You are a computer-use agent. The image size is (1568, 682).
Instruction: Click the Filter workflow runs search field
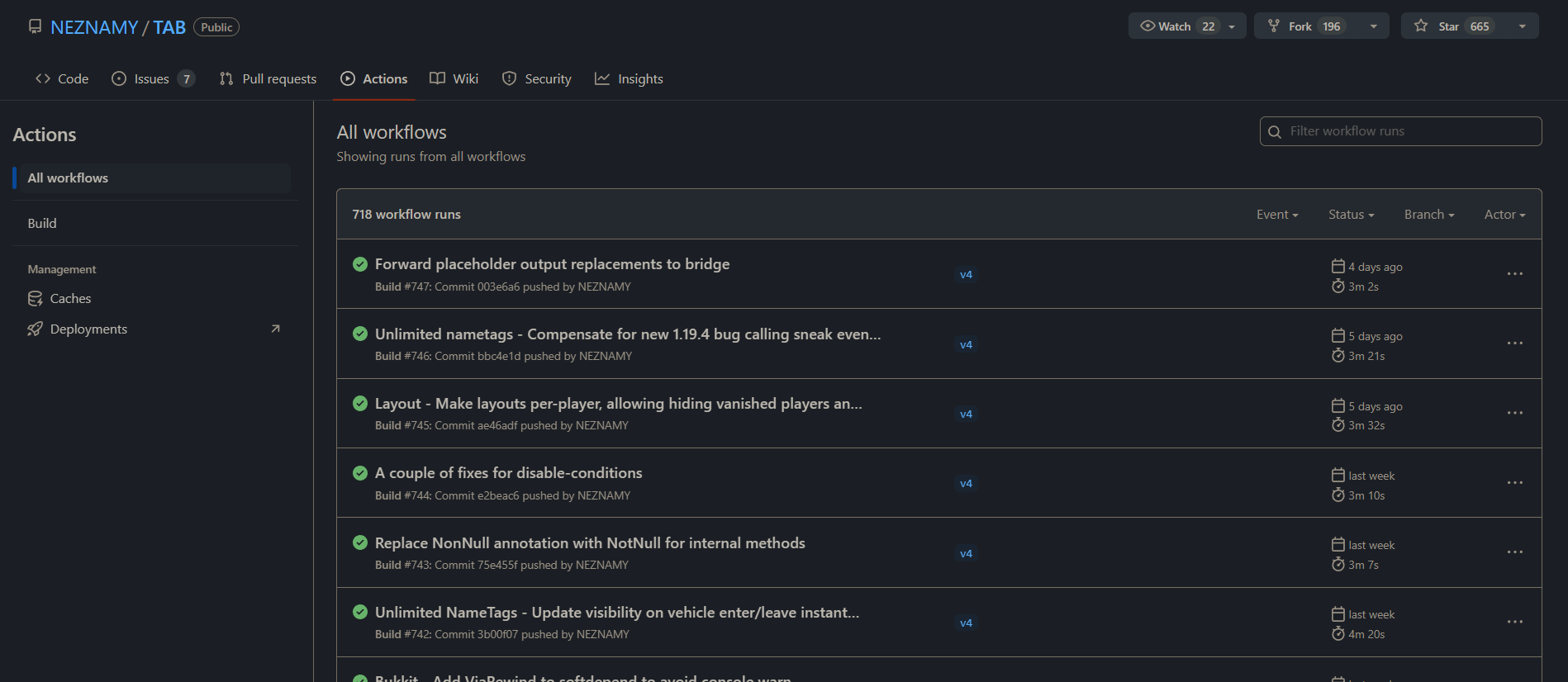tap(1409, 131)
